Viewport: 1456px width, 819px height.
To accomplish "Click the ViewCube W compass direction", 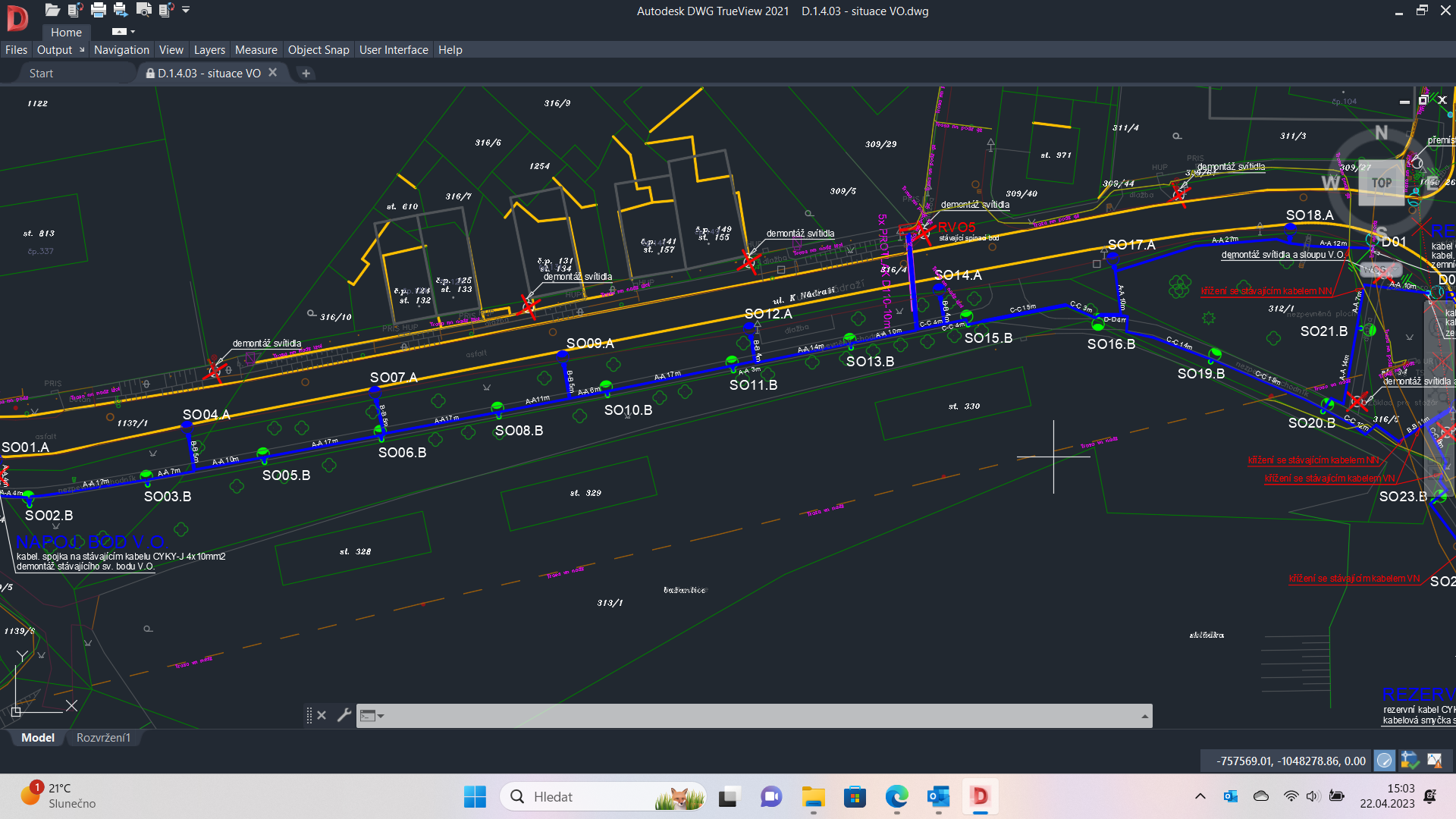I will tap(1330, 183).
